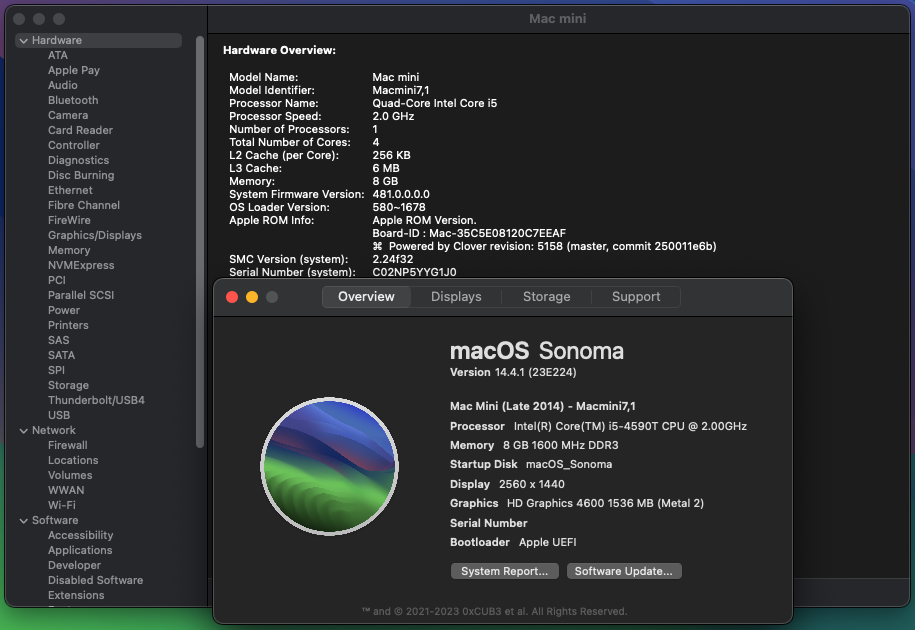Minimize the About This Mac window

click(252, 297)
